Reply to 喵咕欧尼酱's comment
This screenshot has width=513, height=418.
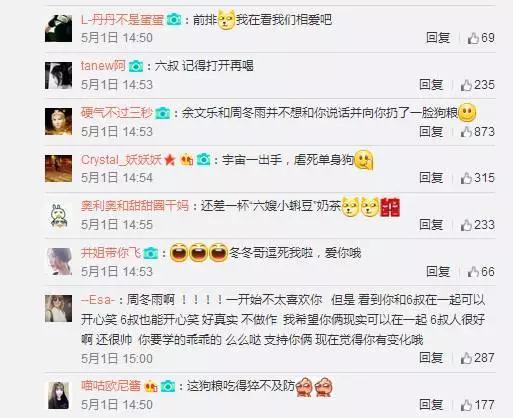pyautogui.click(x=431, y=405)
